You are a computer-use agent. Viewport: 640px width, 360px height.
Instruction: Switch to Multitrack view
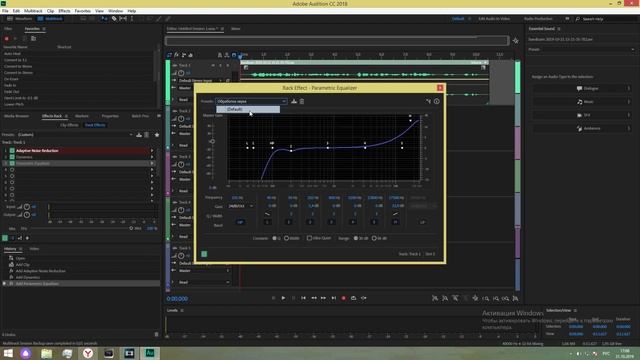50,19
